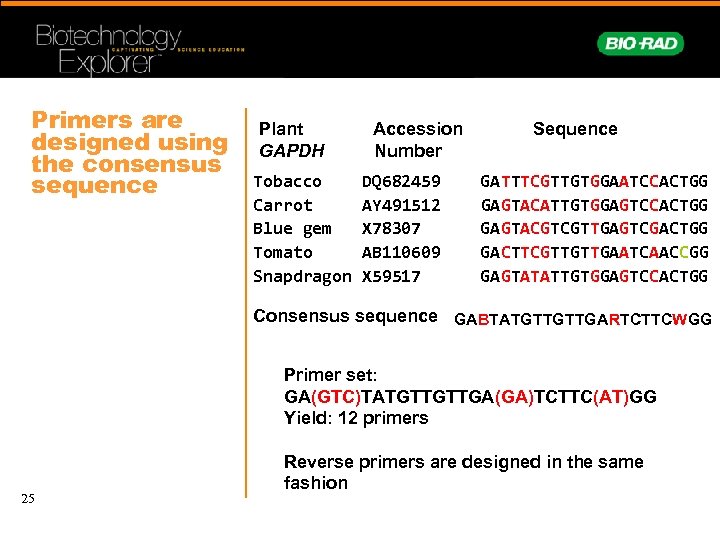Select consensus sequence GABTATGTTGTTGARTCTTCWGG
The width and height of the screenshot is (720, 540).
(x=583, y=319)
